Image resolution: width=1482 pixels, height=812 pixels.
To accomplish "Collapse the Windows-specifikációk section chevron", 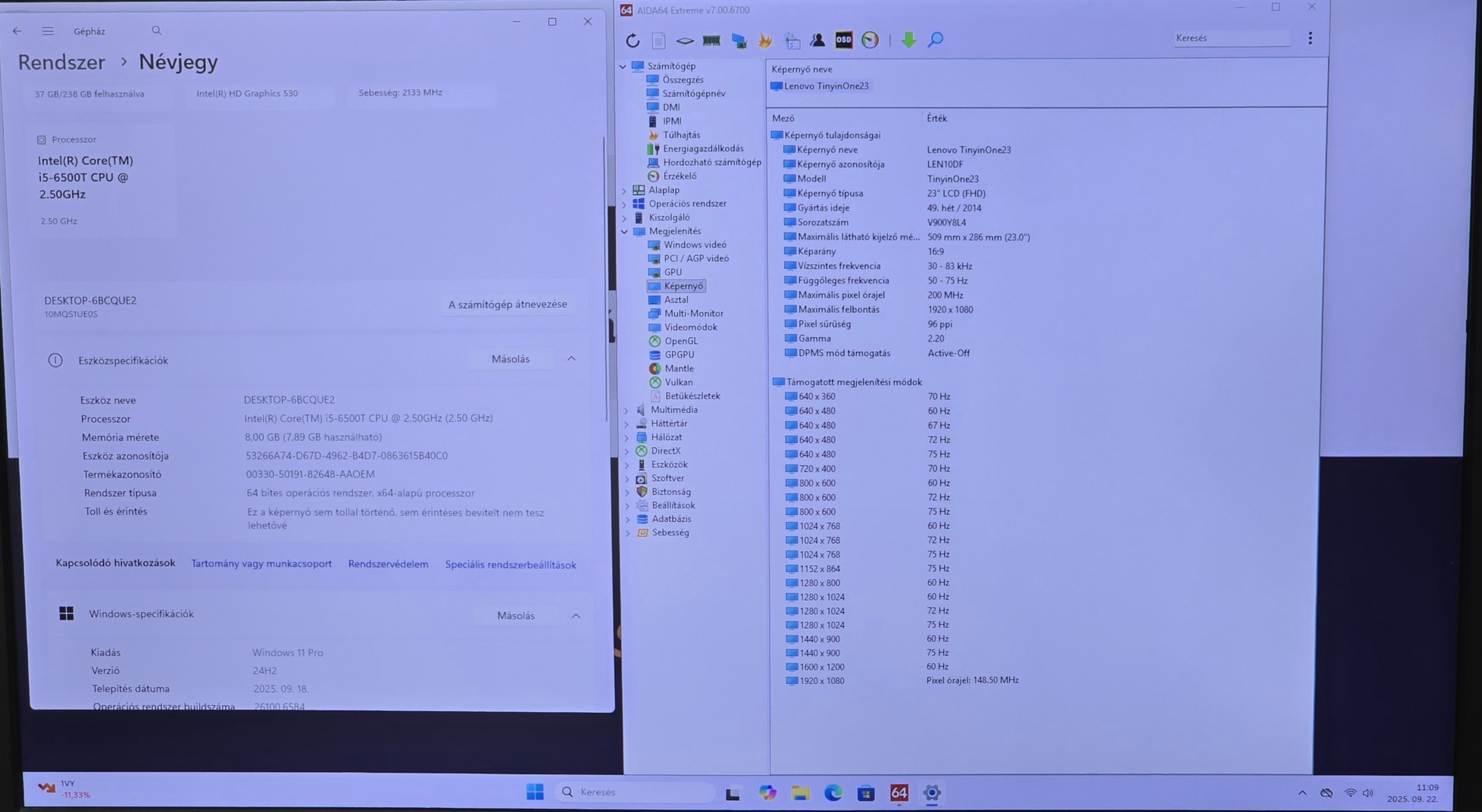I will pyautogui.click(x=576, y=616).
